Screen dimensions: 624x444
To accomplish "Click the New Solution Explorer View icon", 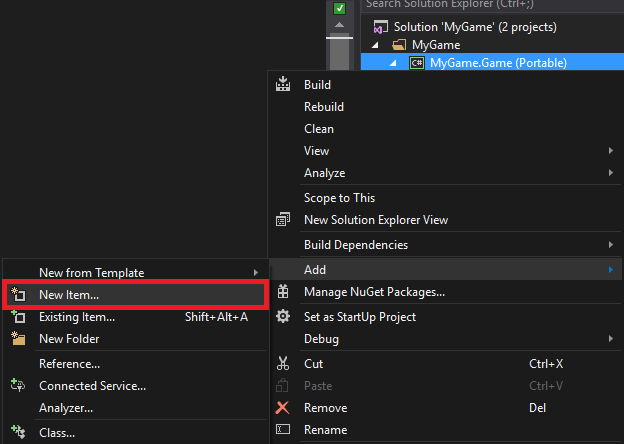I will click(x=283, y=220).
